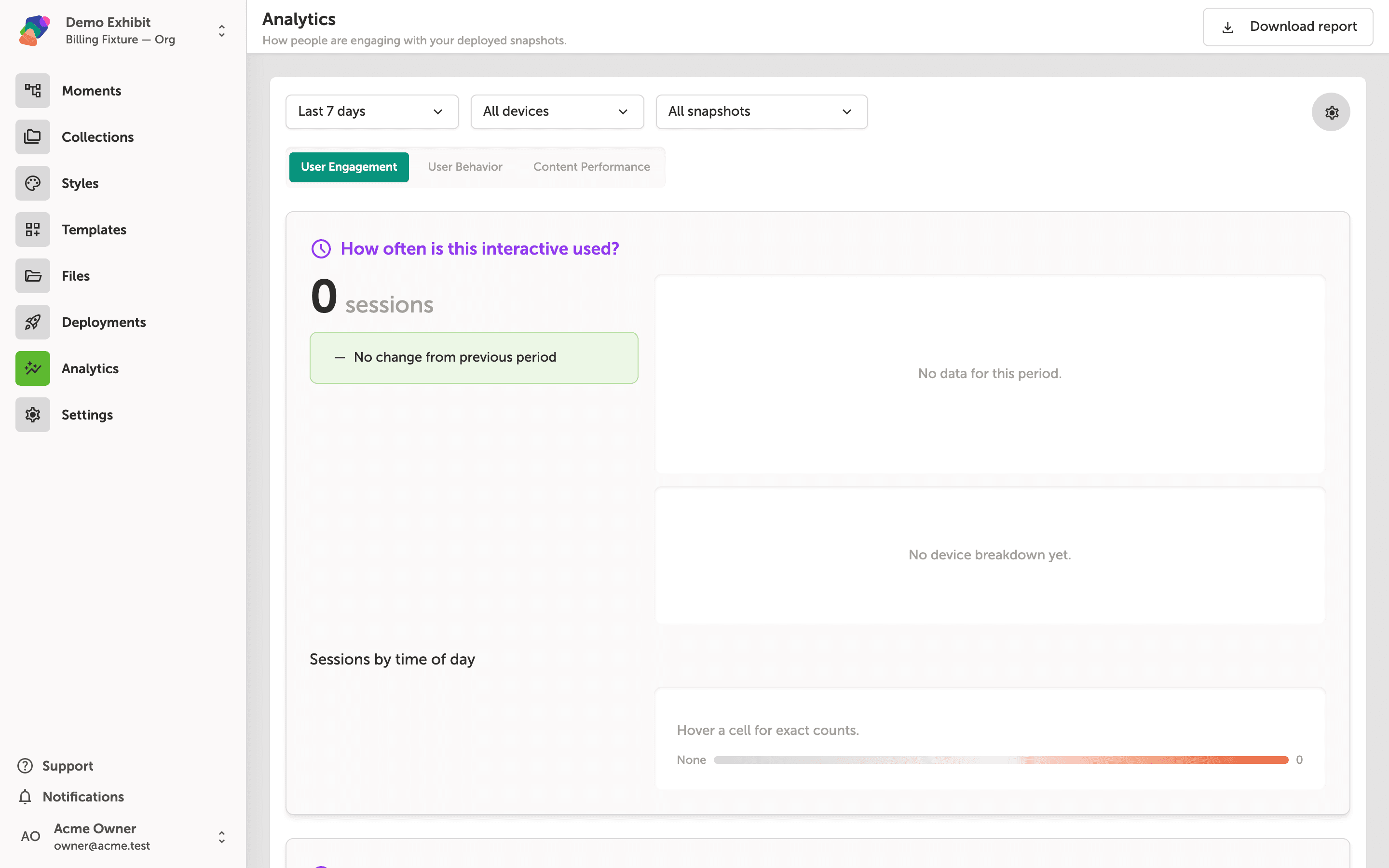
Task: Open the All snapshots dropdown
Action: click(761, 111)
